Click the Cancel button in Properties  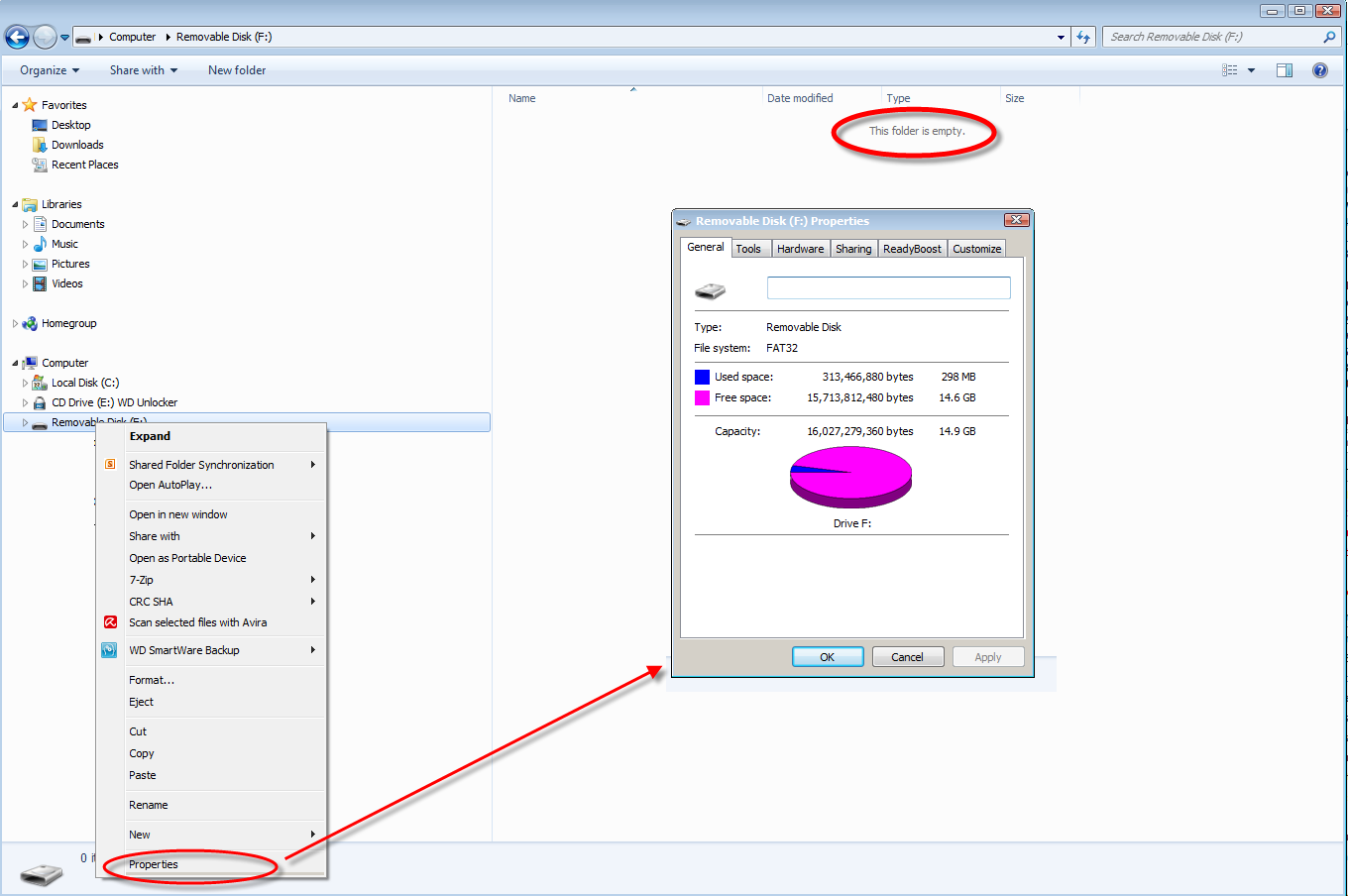(x=907, y=657)
